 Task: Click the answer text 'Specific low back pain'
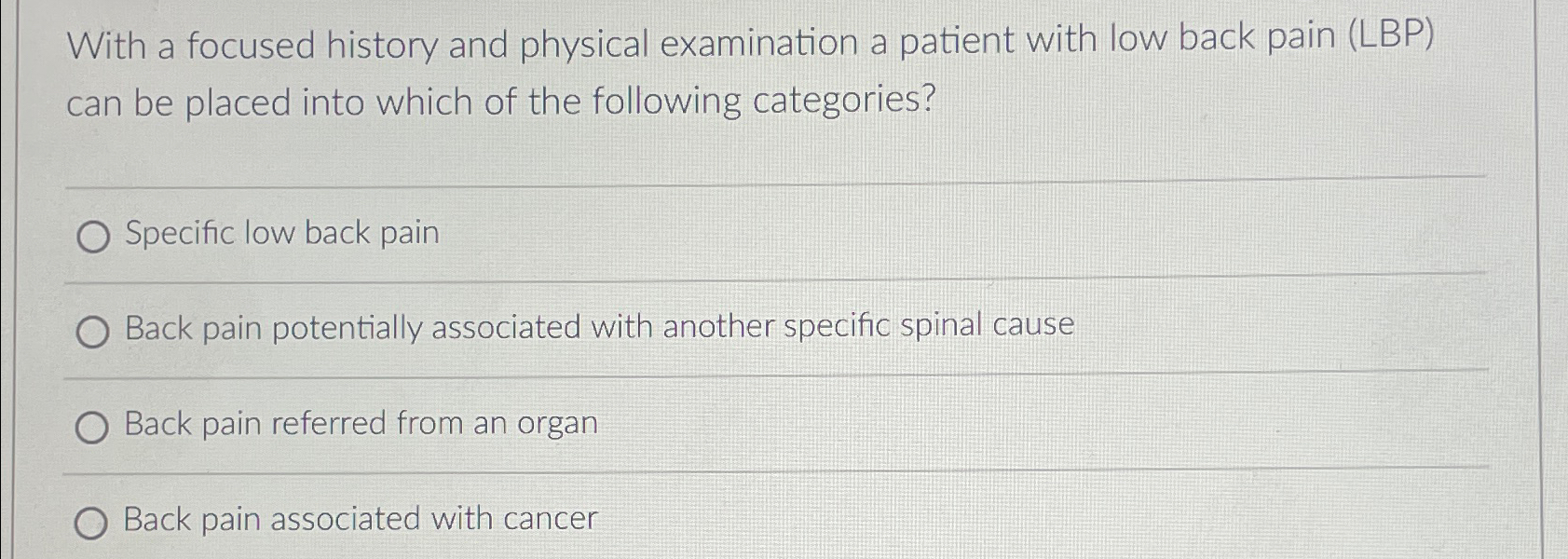coord(282,234)
